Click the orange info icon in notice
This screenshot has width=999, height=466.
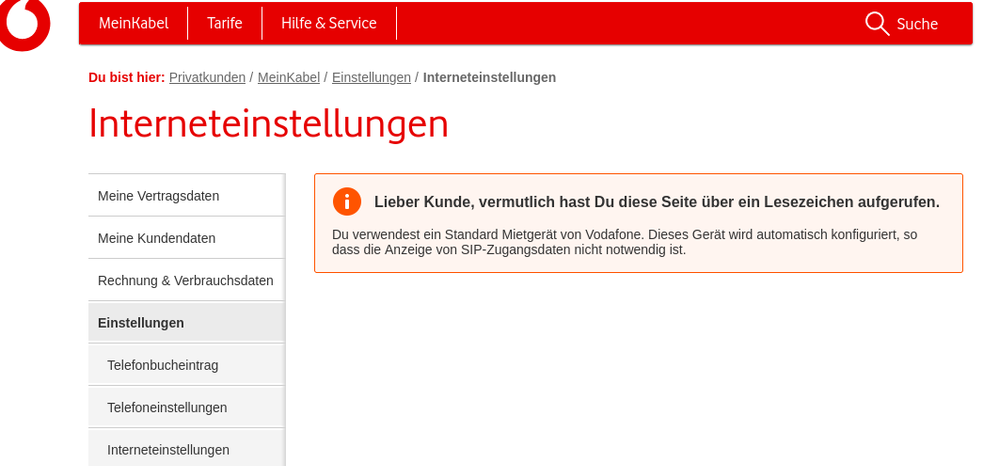click(347, 202)
